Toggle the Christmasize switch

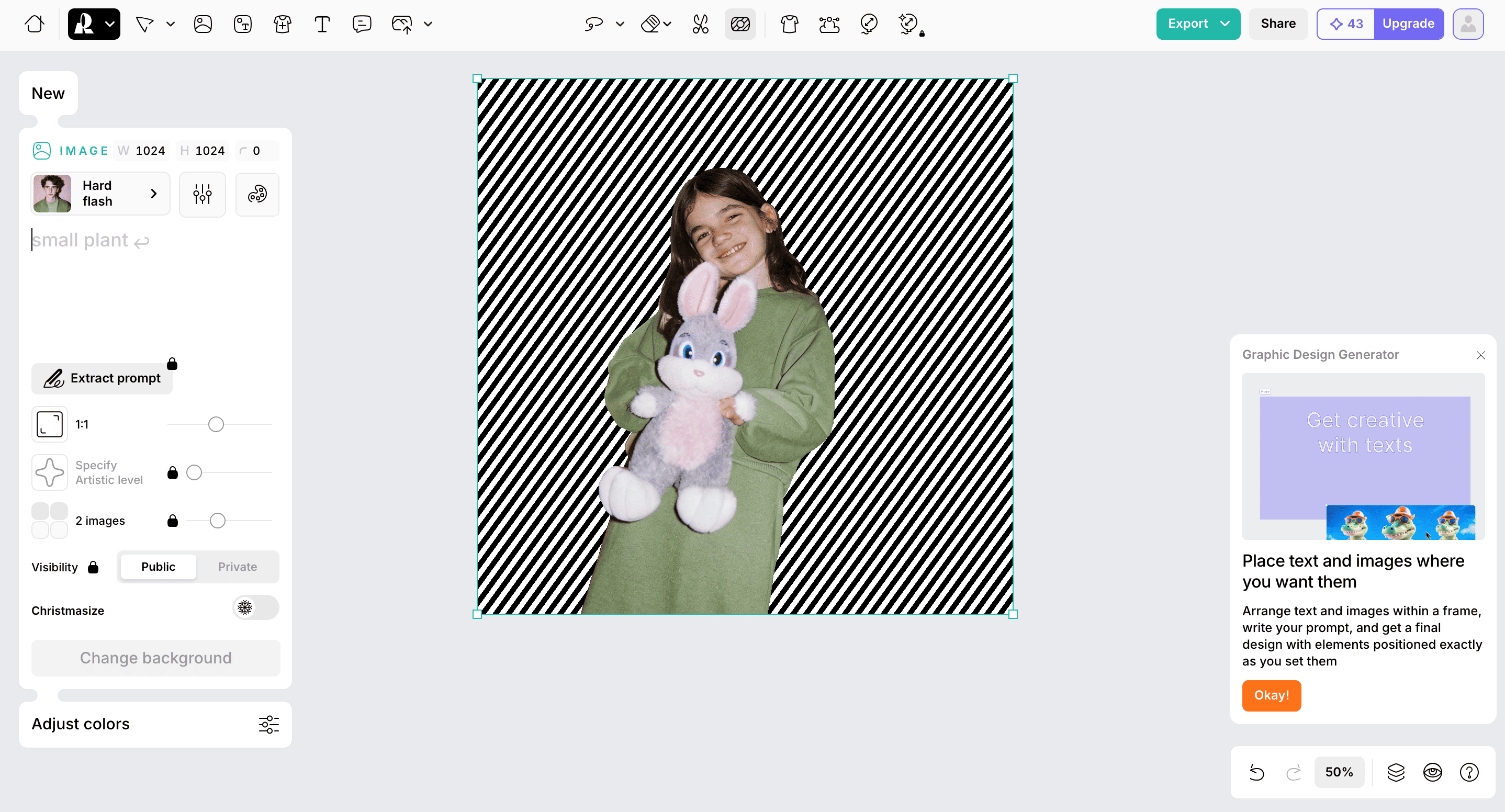256,607
